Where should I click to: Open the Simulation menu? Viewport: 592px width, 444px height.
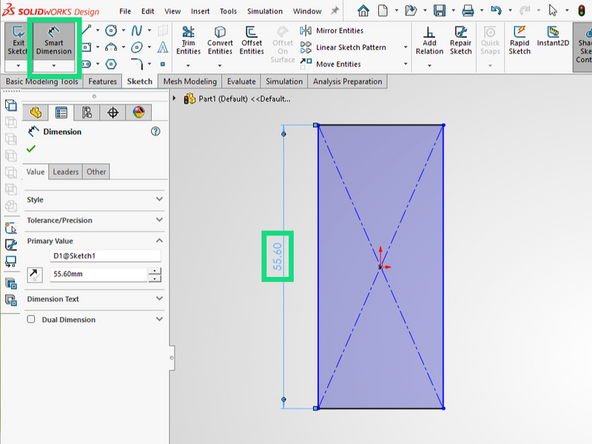[265, 11]
